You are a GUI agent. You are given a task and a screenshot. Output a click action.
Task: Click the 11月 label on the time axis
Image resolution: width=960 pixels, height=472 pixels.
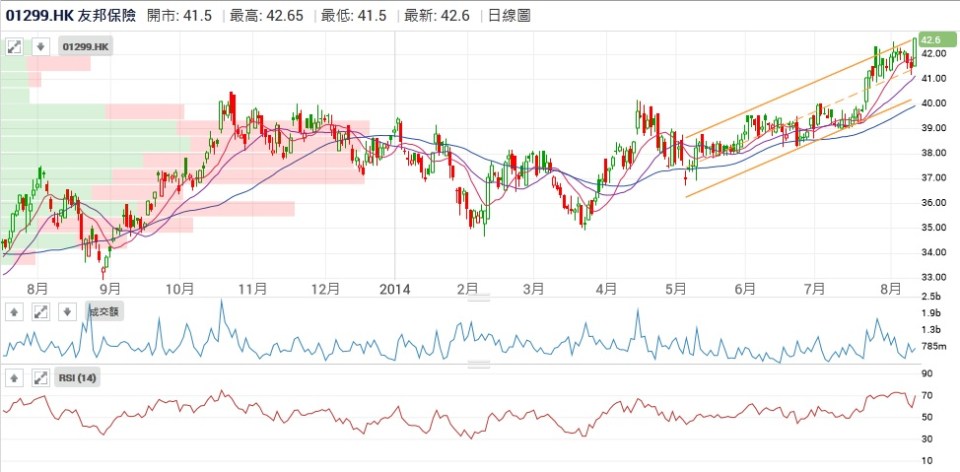tap(252, 288)
